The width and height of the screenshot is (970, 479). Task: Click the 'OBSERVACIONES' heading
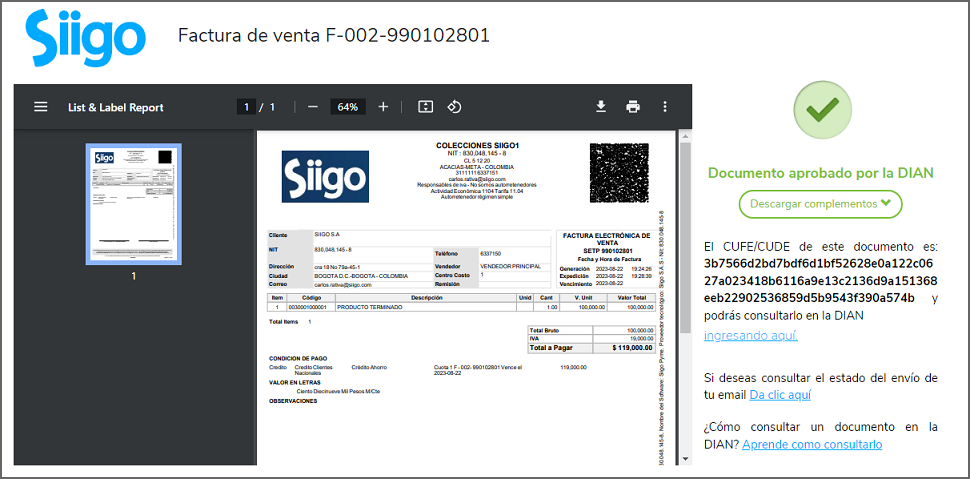(293, 401)
